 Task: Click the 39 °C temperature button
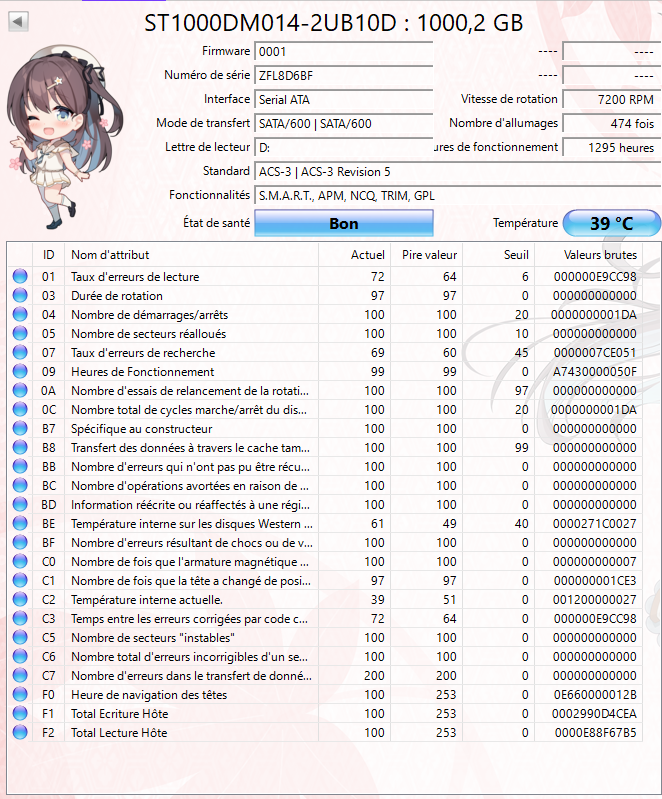(612, 223)
